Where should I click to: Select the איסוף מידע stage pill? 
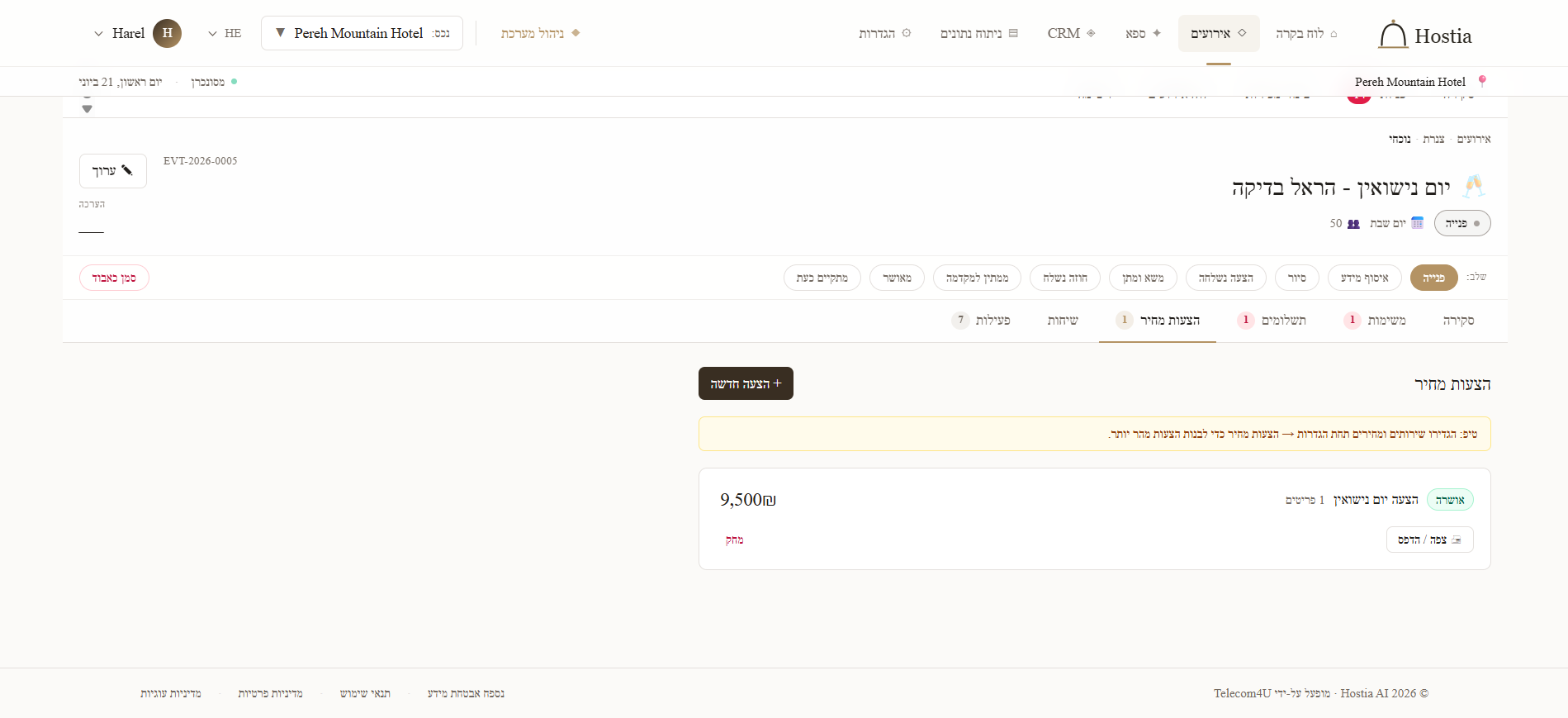click(x=1365, y=278)
